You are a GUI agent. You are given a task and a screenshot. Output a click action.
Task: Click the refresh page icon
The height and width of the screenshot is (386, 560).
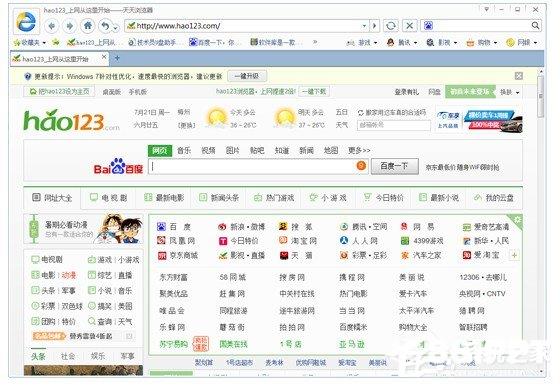pos(391,26)
